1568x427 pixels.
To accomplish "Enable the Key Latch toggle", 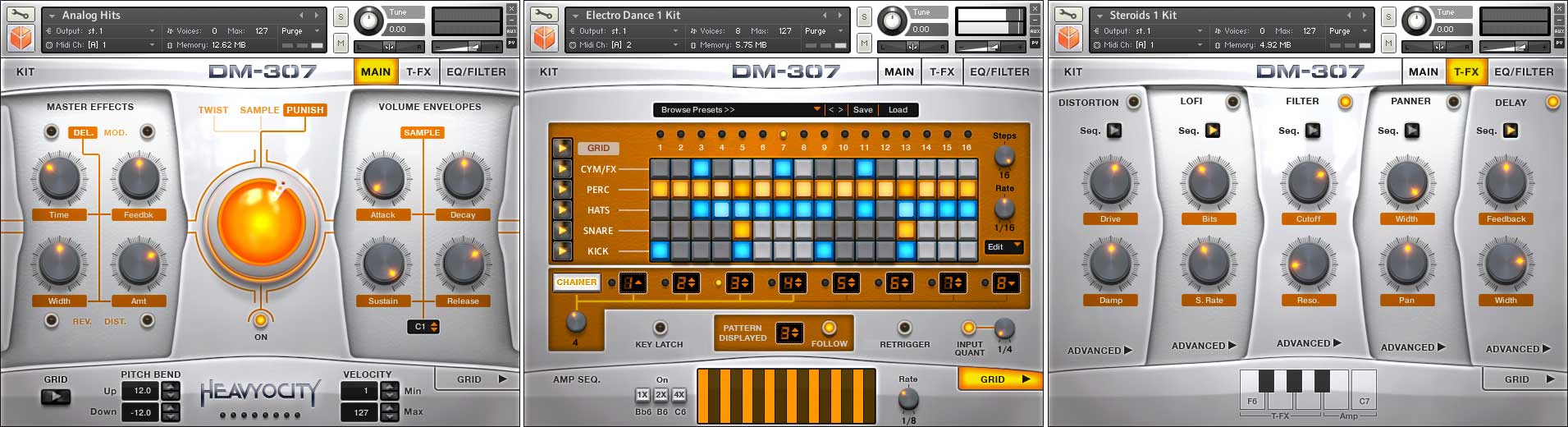I will [x=660, y=328].
